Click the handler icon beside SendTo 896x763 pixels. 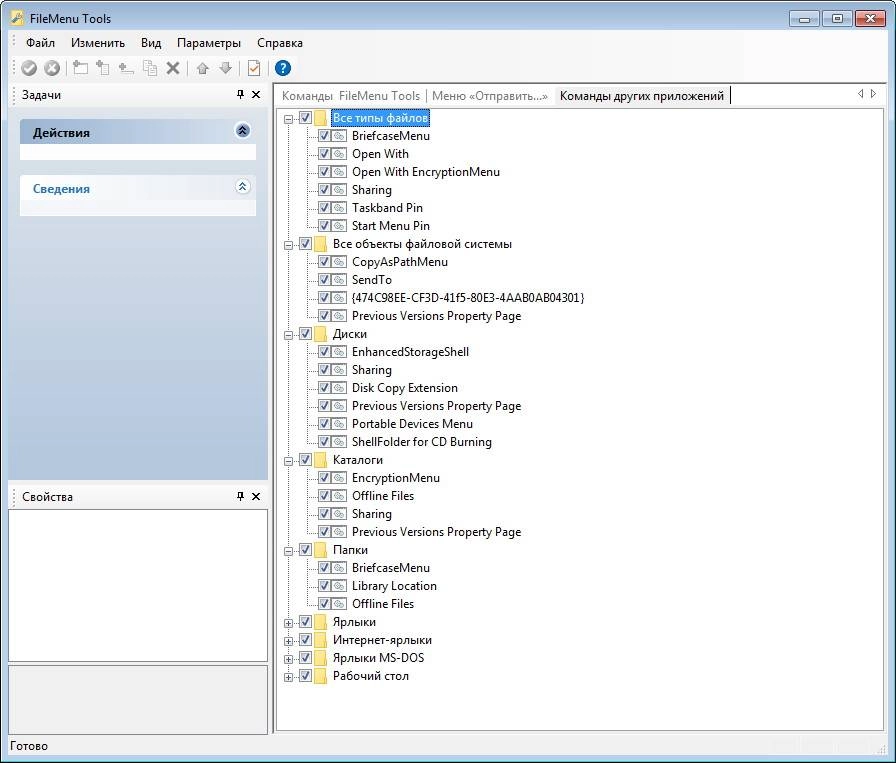coord(339,280)
